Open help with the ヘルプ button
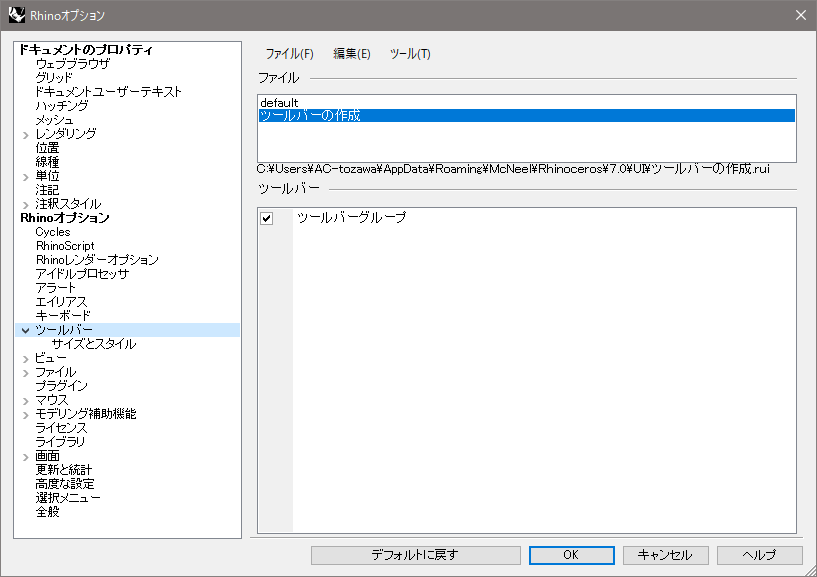 759,555
